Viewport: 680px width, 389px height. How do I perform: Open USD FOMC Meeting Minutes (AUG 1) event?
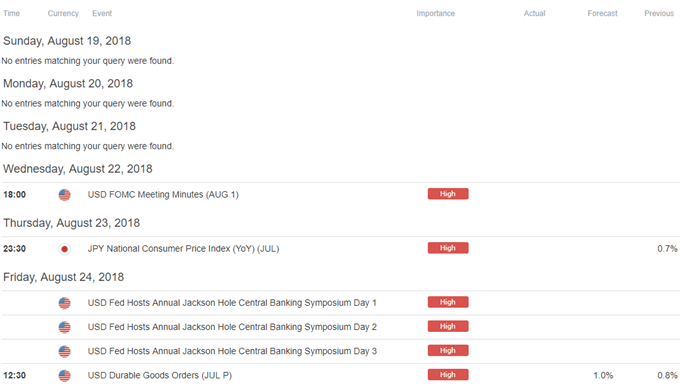163,195
